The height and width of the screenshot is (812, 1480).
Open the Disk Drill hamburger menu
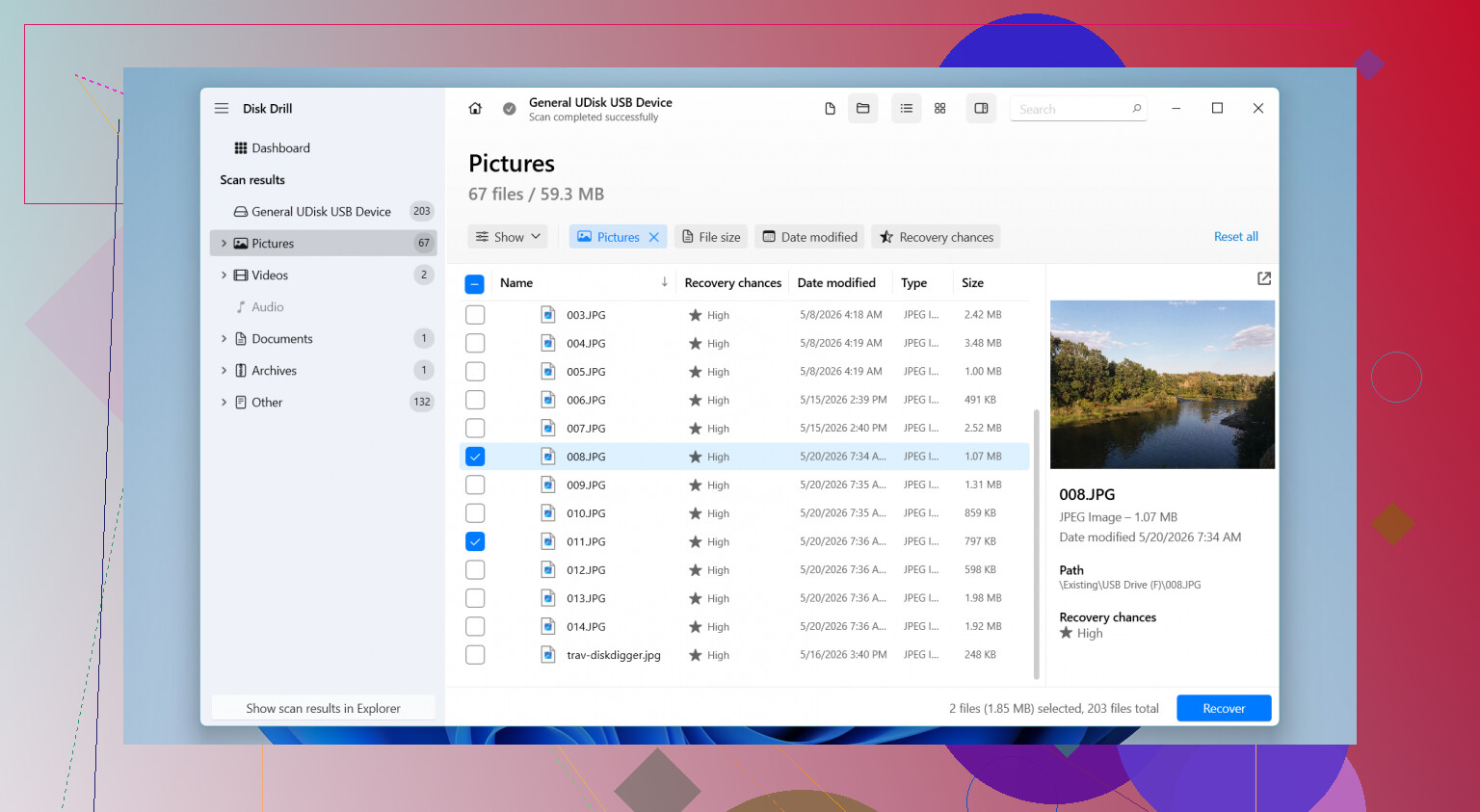pos(222,109)
